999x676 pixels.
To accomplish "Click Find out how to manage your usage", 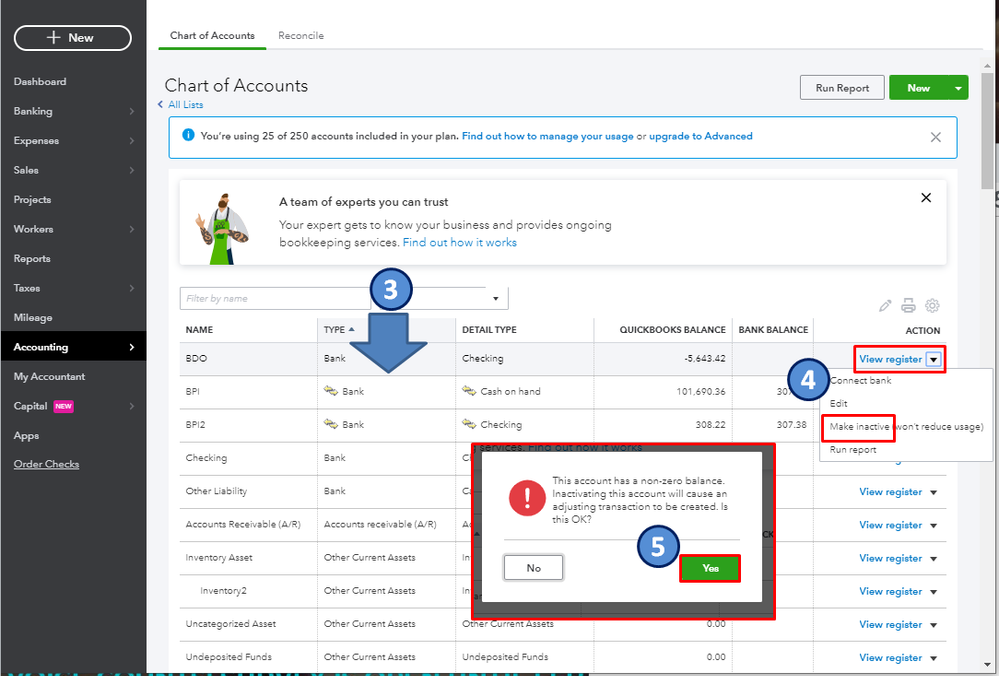I will tap(547, 136).
